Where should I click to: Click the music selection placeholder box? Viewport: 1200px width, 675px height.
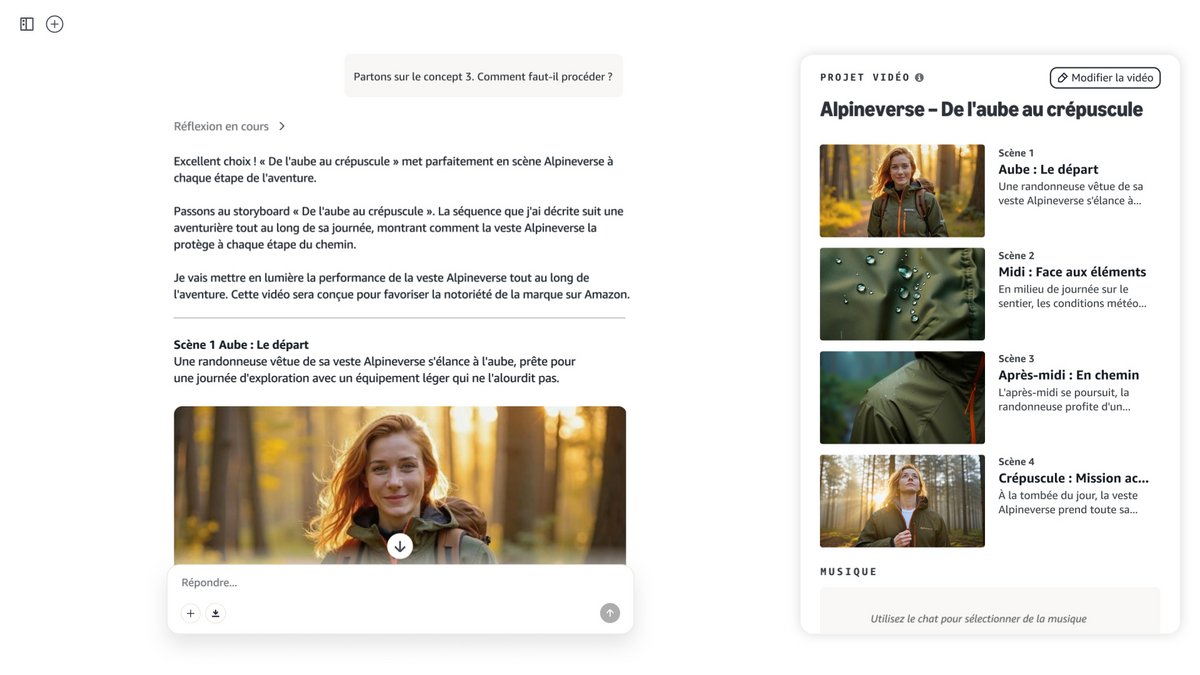(x=978, y=612)
